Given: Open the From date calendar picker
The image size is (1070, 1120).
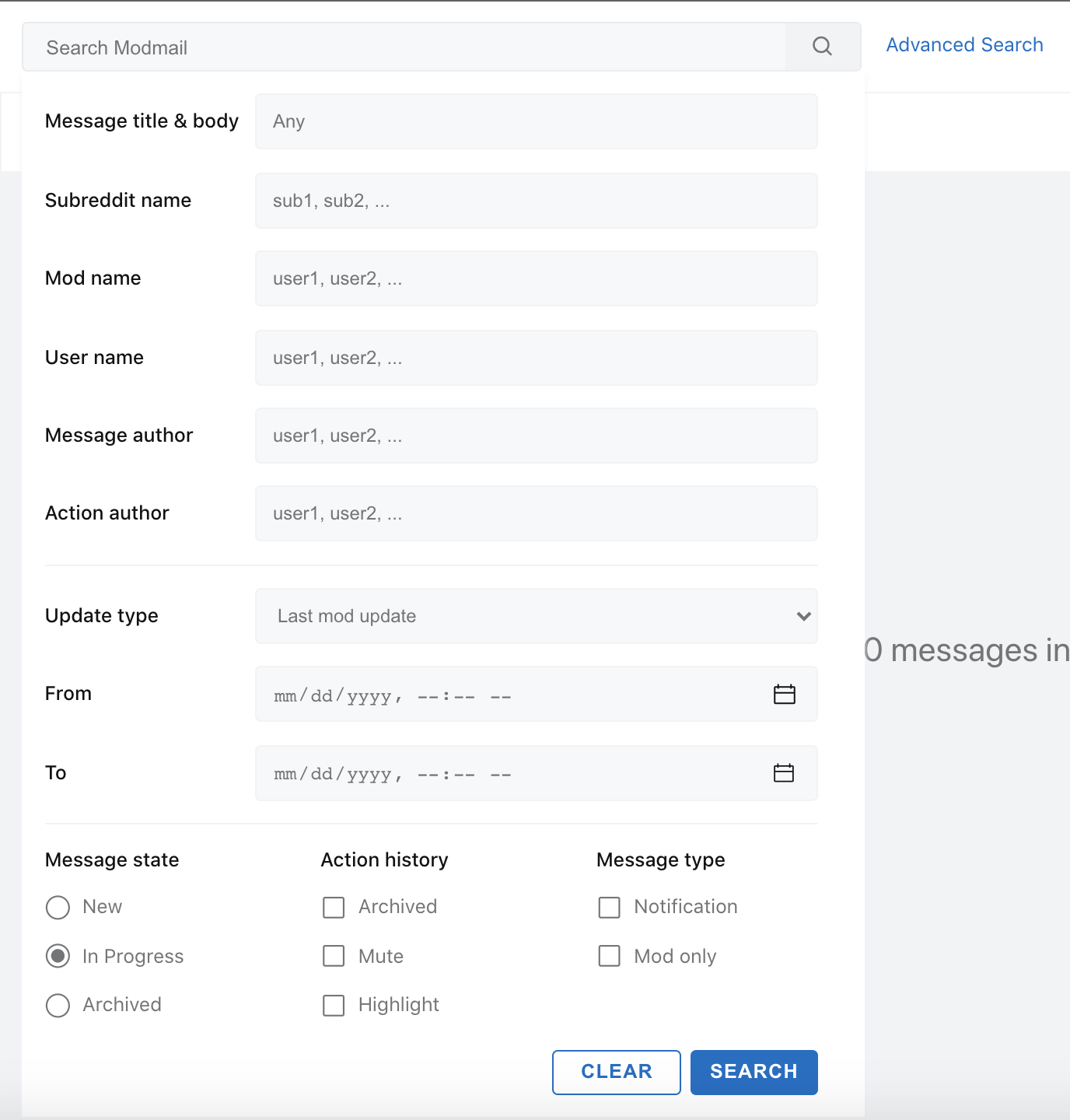Looking at the screenshot, I should pos(784,694).
